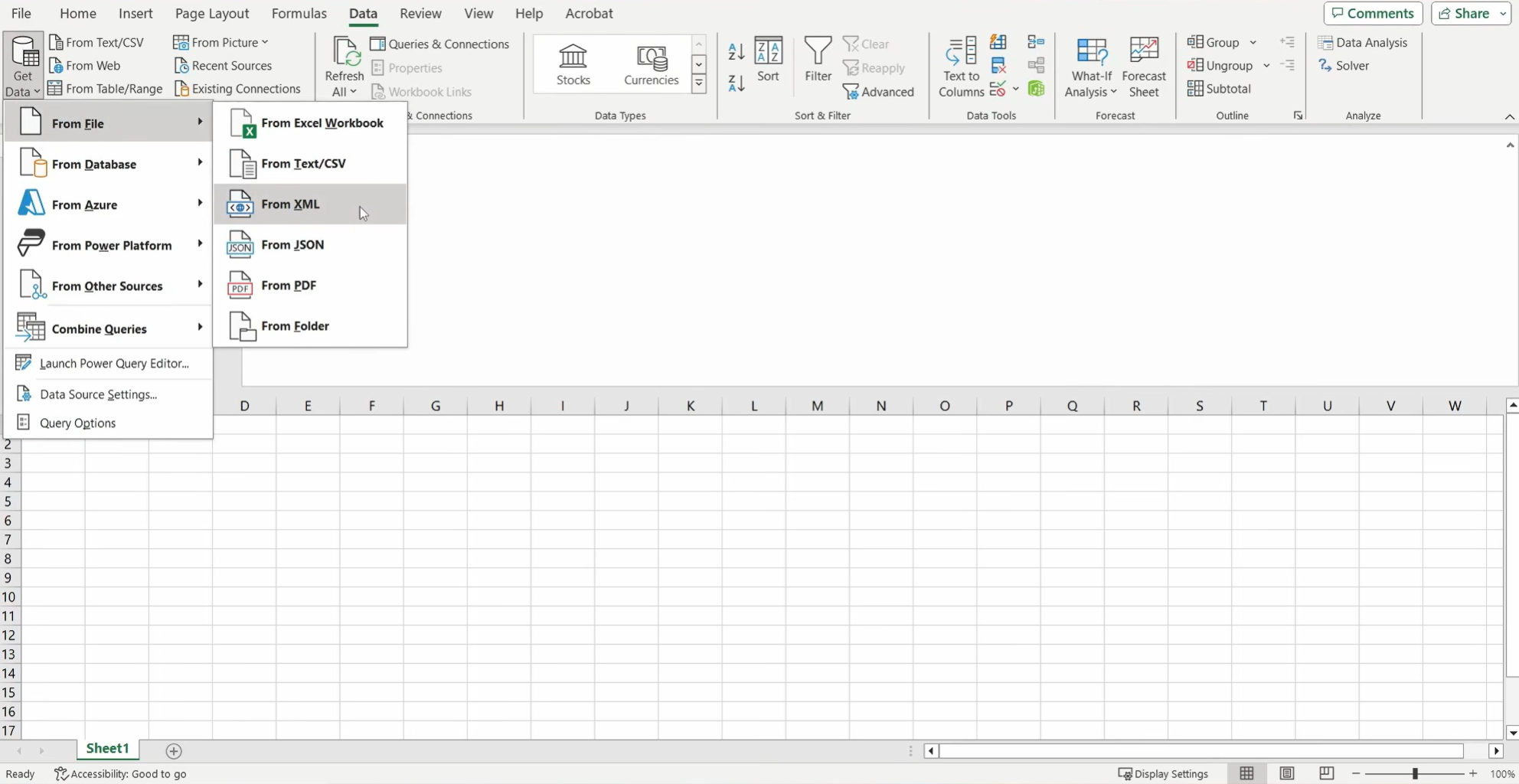Screen dimensions: 1519x784
Task: Choose From Folder menu item
Action: pos(310,325)
